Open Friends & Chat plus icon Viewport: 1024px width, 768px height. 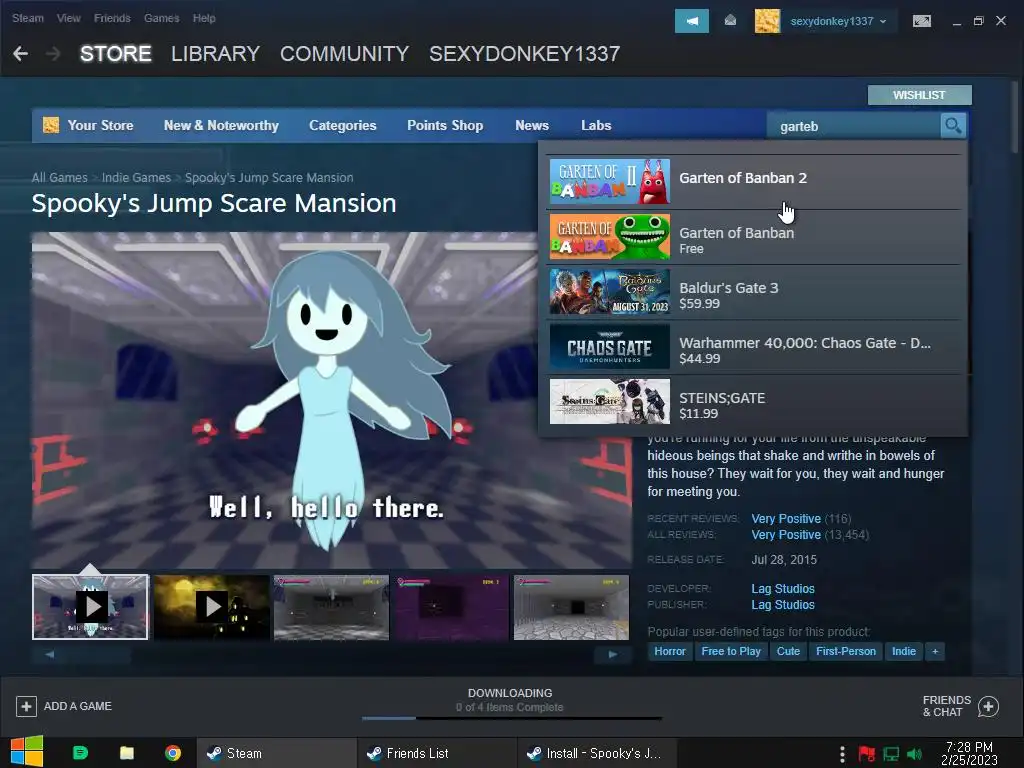[x=989, y=706]
